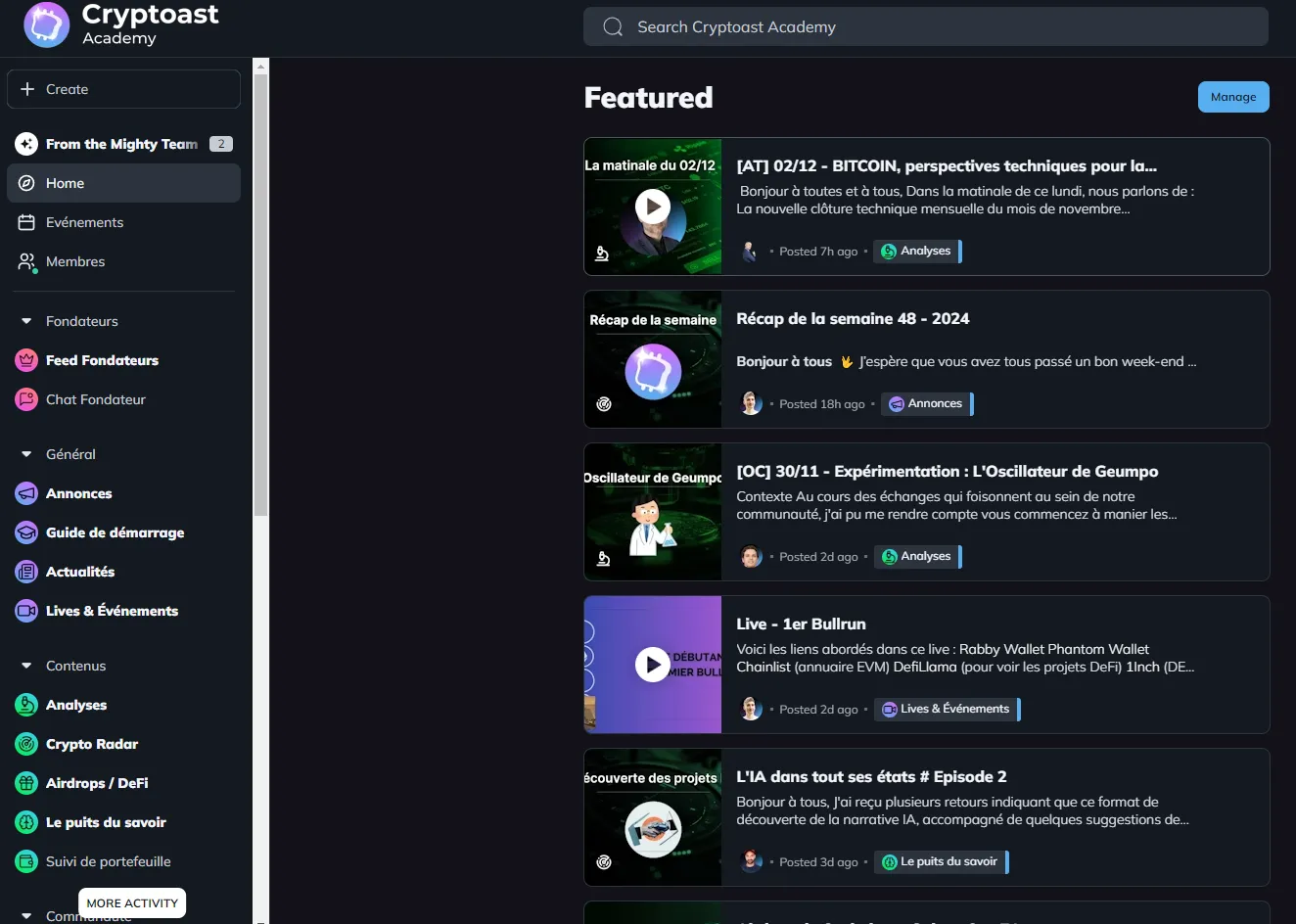
Task: Open Feed Fondateurs crown icon
Action: pyautogui.click(x=26, y=360)
